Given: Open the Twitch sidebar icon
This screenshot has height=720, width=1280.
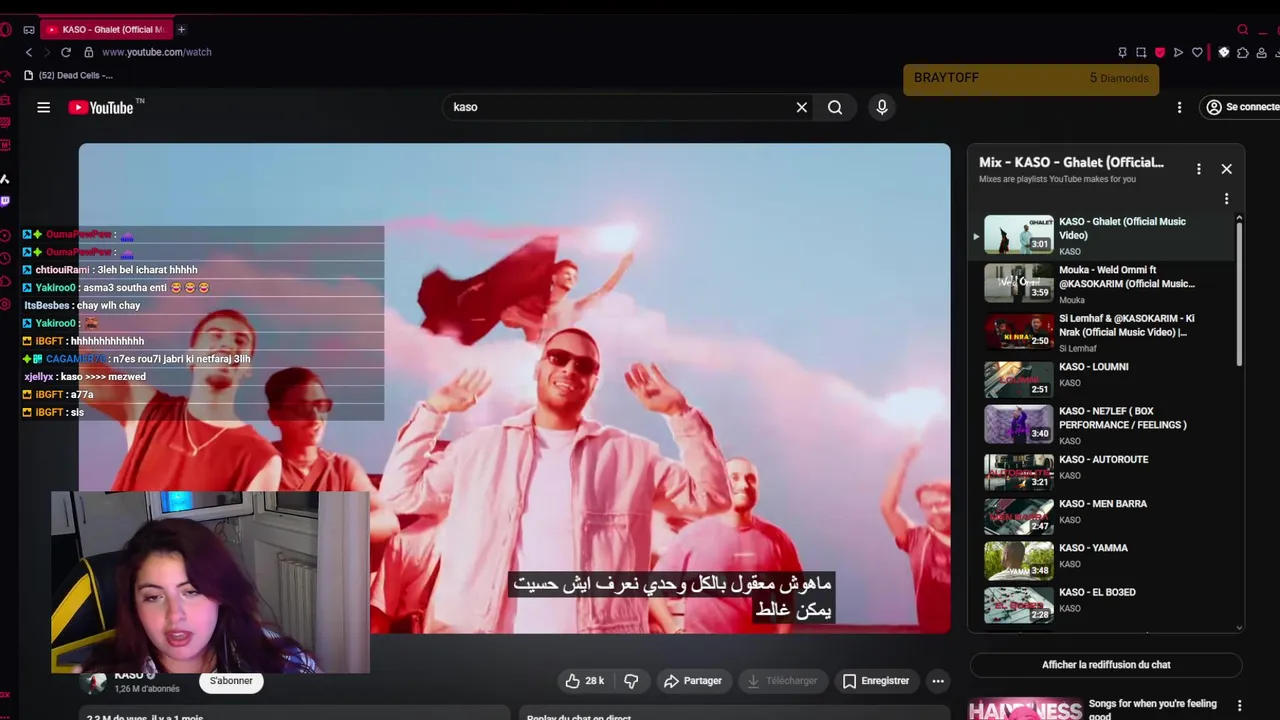Looking at the screenshot, I should tap(5, 201).
